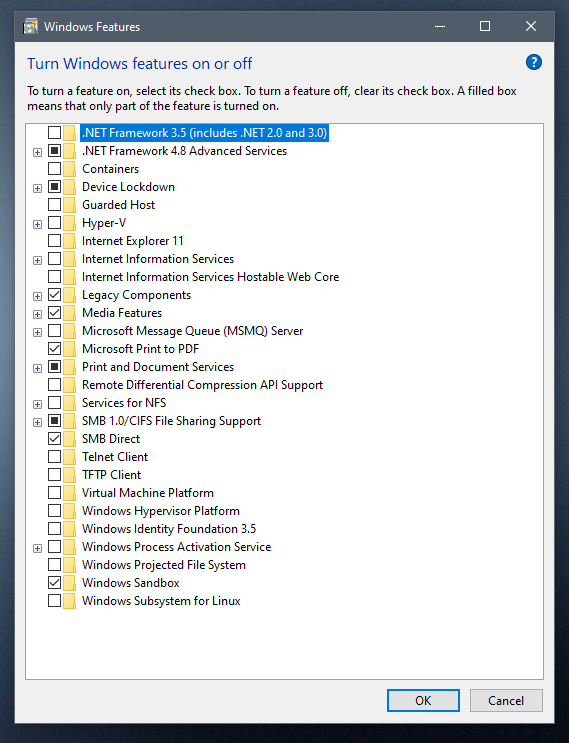
Task: Enable the .NET Framework 3.5 checkbox
Action: pos(54,133)
